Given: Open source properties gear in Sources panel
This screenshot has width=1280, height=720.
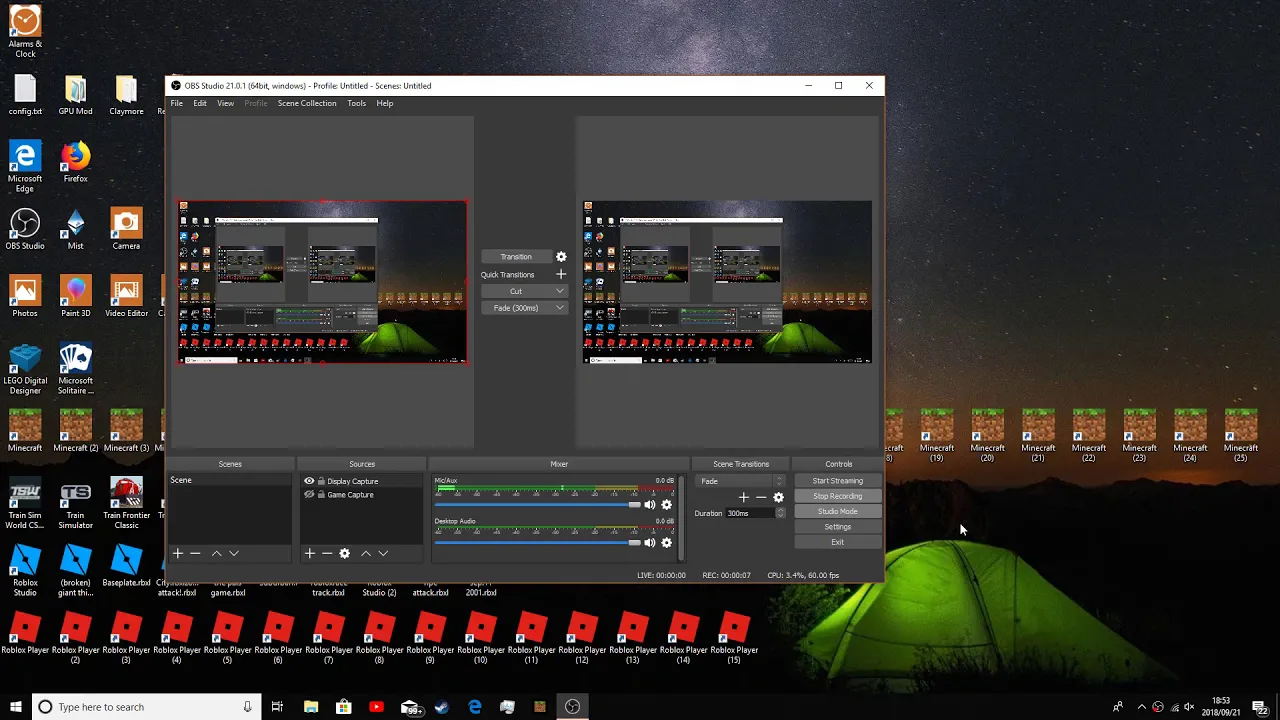Looking at the screenshot, I should 345,553.
